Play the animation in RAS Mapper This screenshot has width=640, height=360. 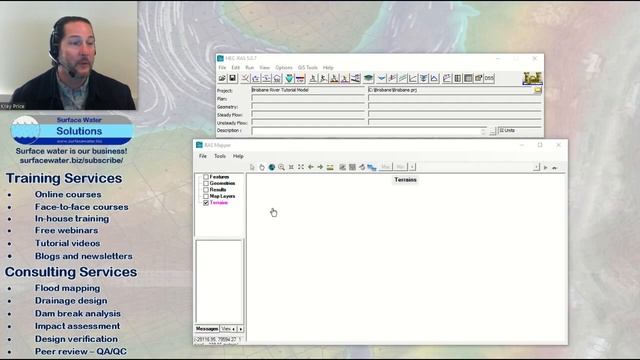[546, 167]
